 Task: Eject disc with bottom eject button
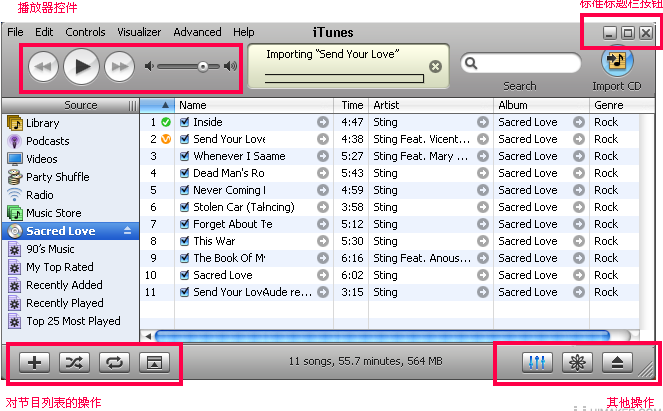coord(617,363)
